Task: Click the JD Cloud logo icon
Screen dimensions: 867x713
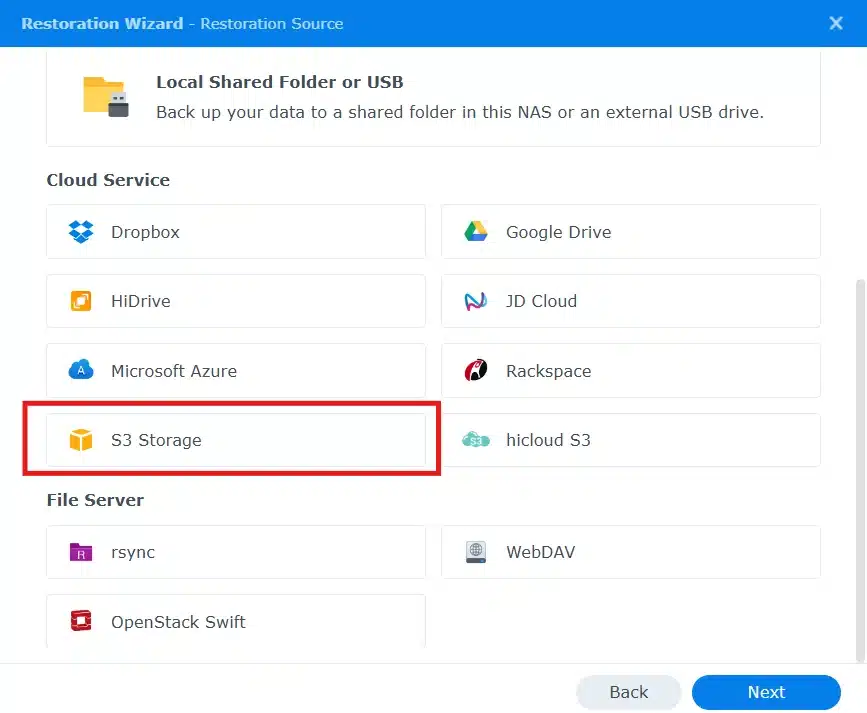Action: click(476, 301)
